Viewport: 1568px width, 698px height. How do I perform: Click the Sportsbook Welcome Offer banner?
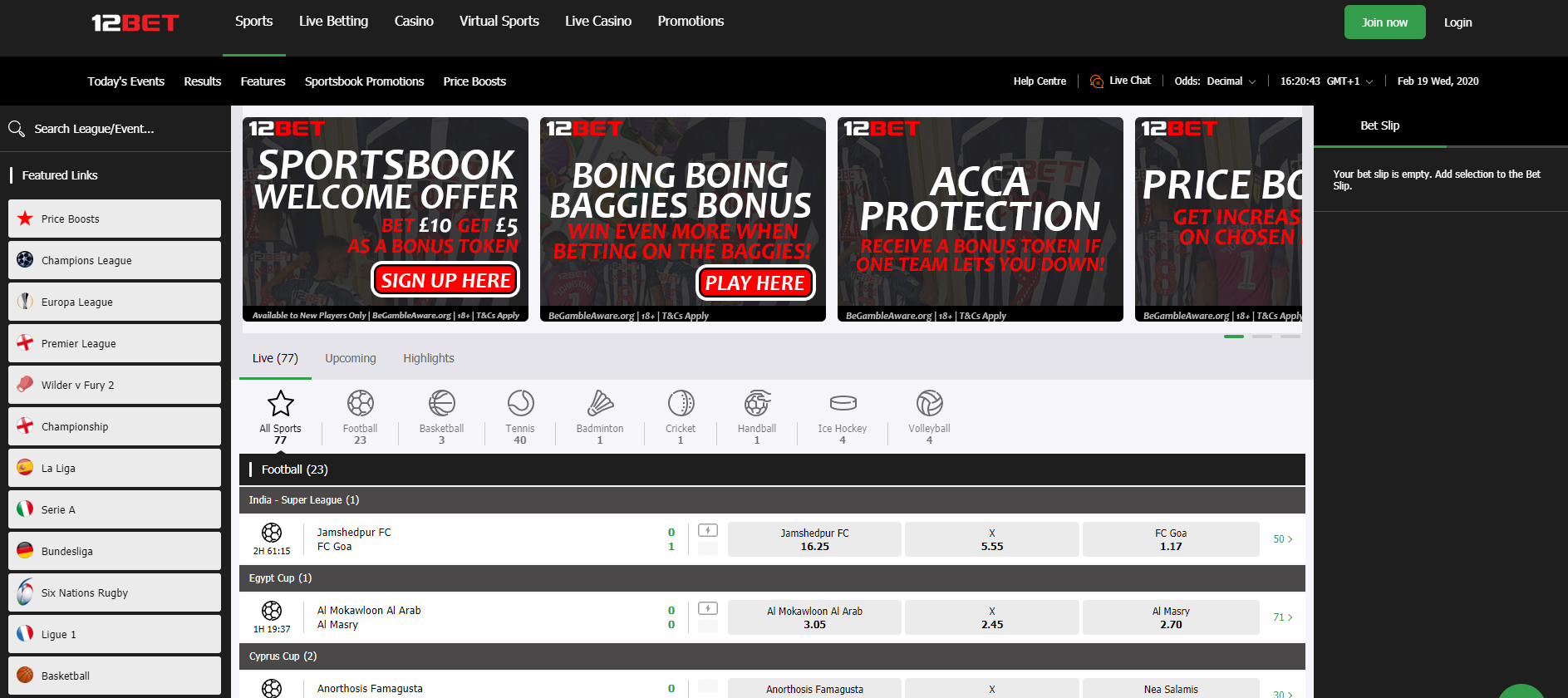386,219
